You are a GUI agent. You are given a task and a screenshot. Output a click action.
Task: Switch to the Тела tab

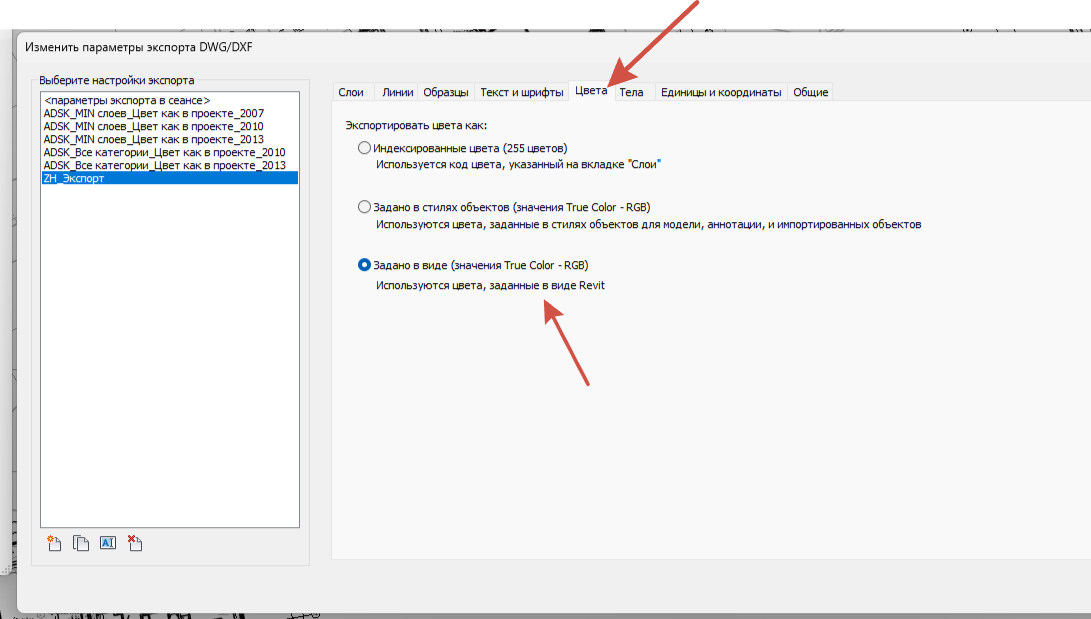631,92
